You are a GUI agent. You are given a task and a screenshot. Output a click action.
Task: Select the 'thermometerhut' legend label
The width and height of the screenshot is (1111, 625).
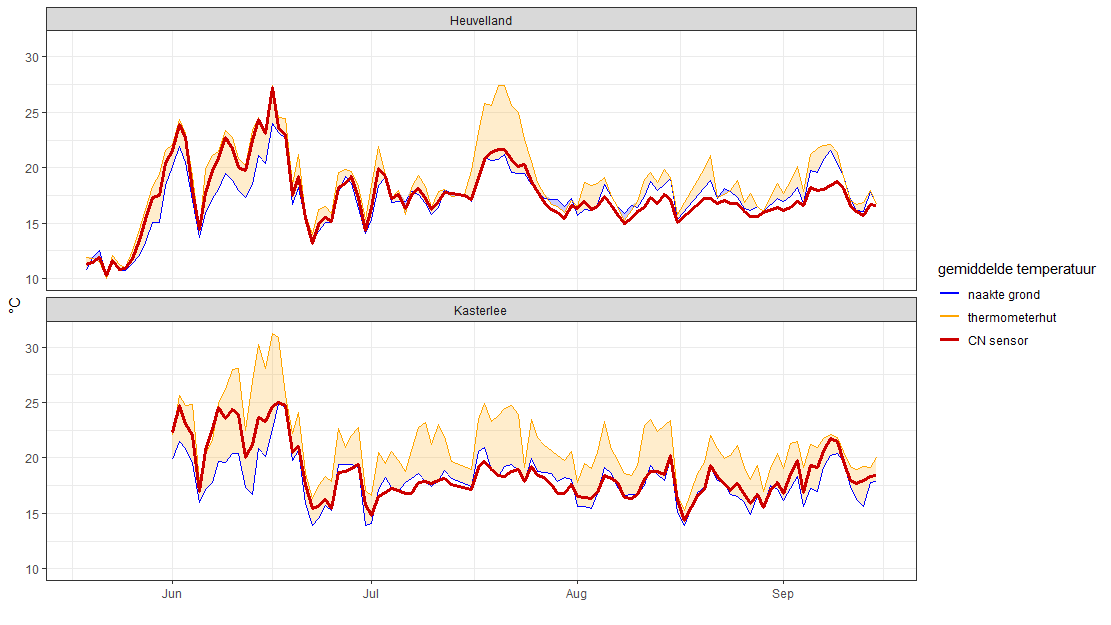tap(1012, 318)
